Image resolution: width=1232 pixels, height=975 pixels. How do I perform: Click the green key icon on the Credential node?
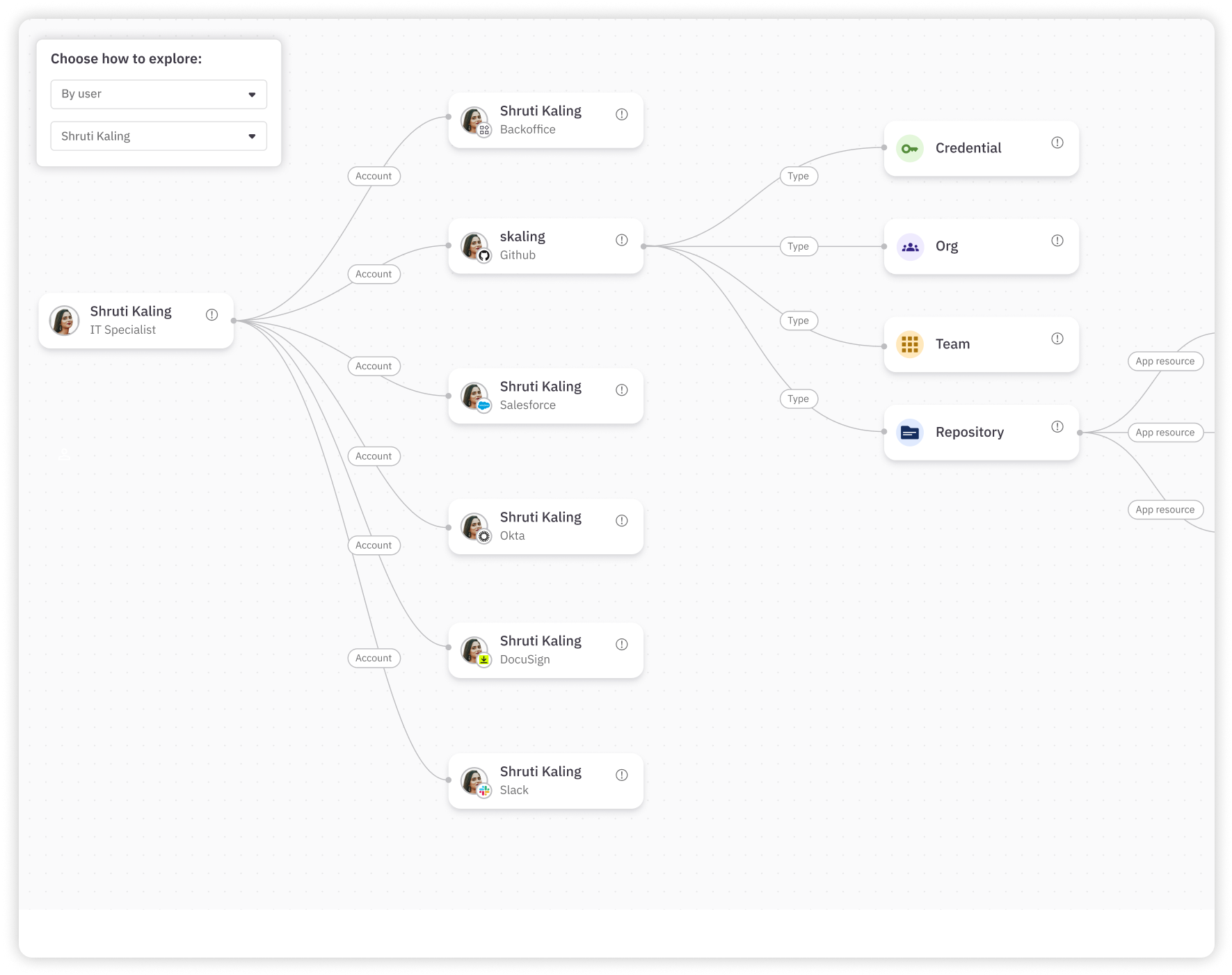(x=909, y=148)
